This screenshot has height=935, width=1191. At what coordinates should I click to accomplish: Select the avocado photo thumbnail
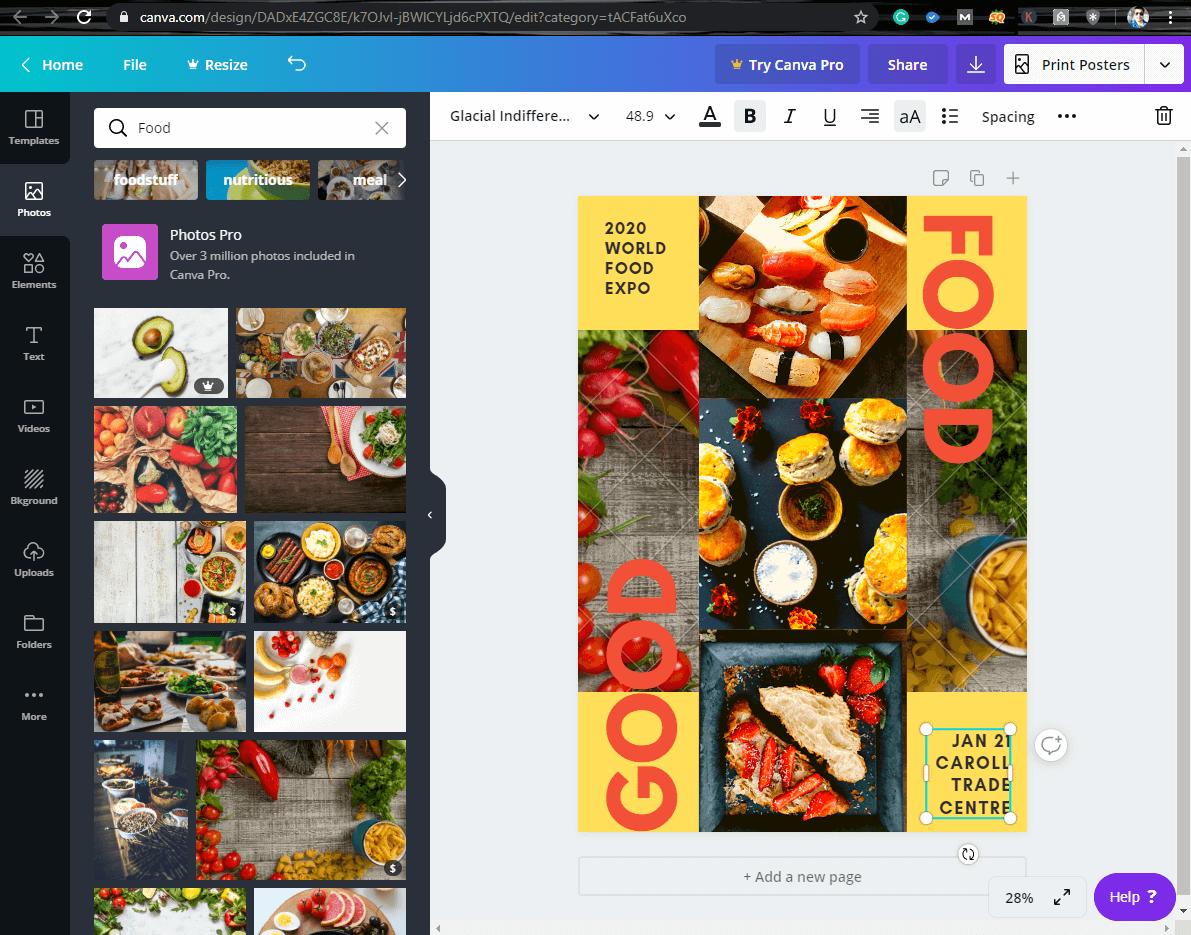160,352
